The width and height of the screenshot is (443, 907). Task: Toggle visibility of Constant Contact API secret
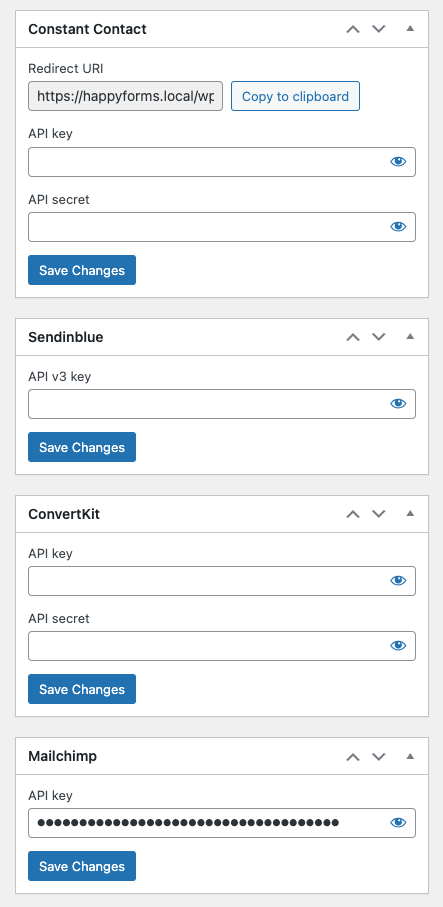point(398,227)
